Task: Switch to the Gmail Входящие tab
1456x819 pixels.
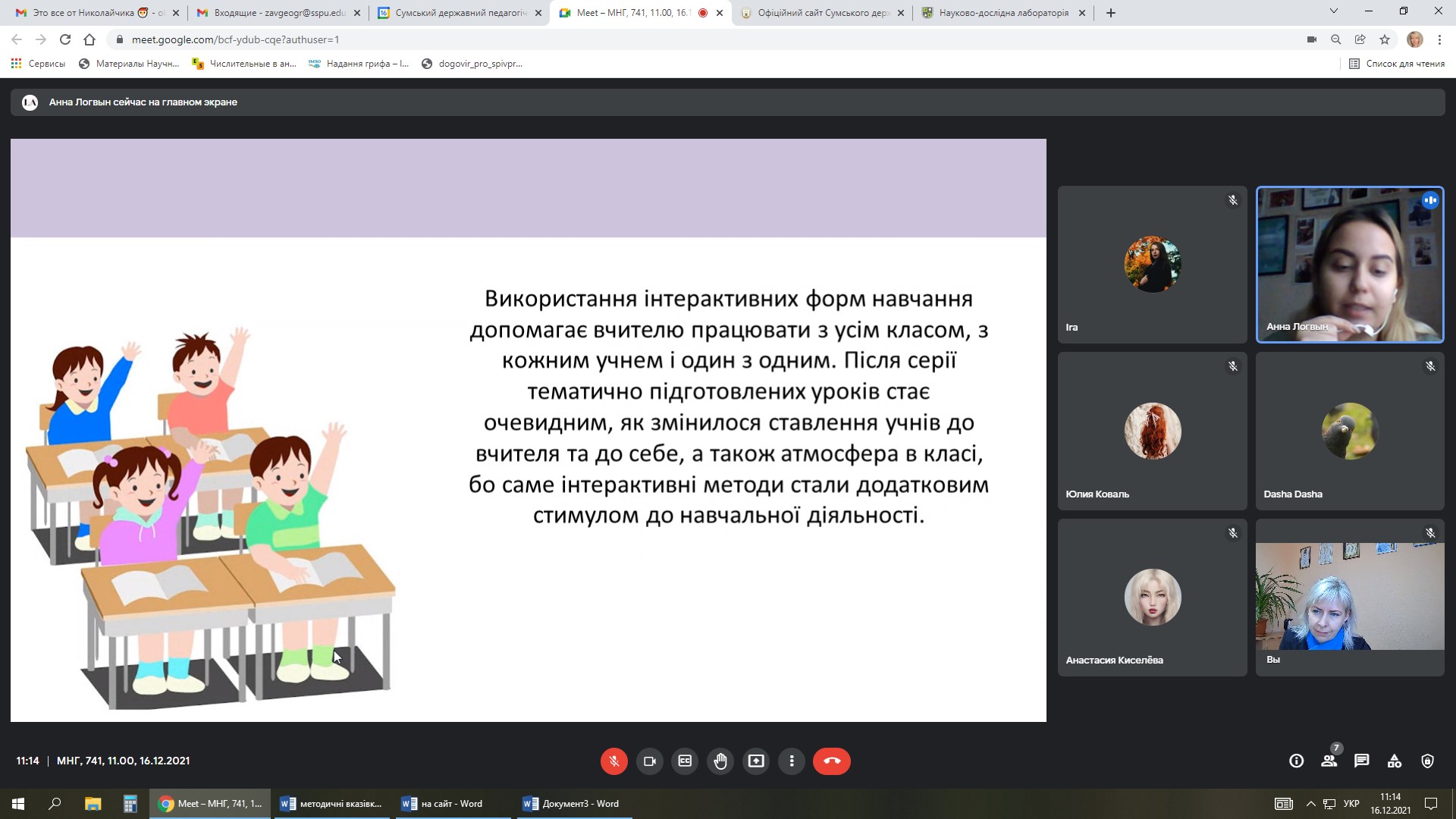Action: [278, 13]
